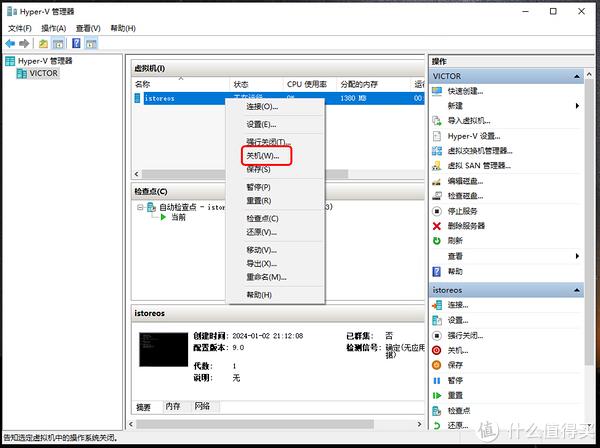This screenshot has height=448, width=600.
Task: Open 虚拟交换机管理器 in Actions pane
Action: [x=479, y=151]
